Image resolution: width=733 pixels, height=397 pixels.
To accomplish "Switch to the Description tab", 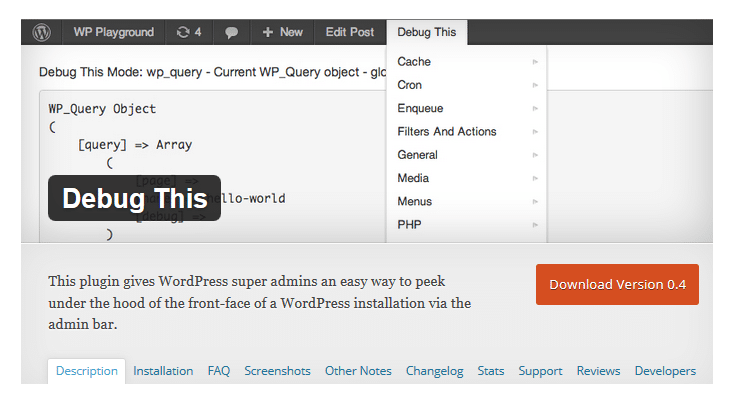I will pos(86,371).
